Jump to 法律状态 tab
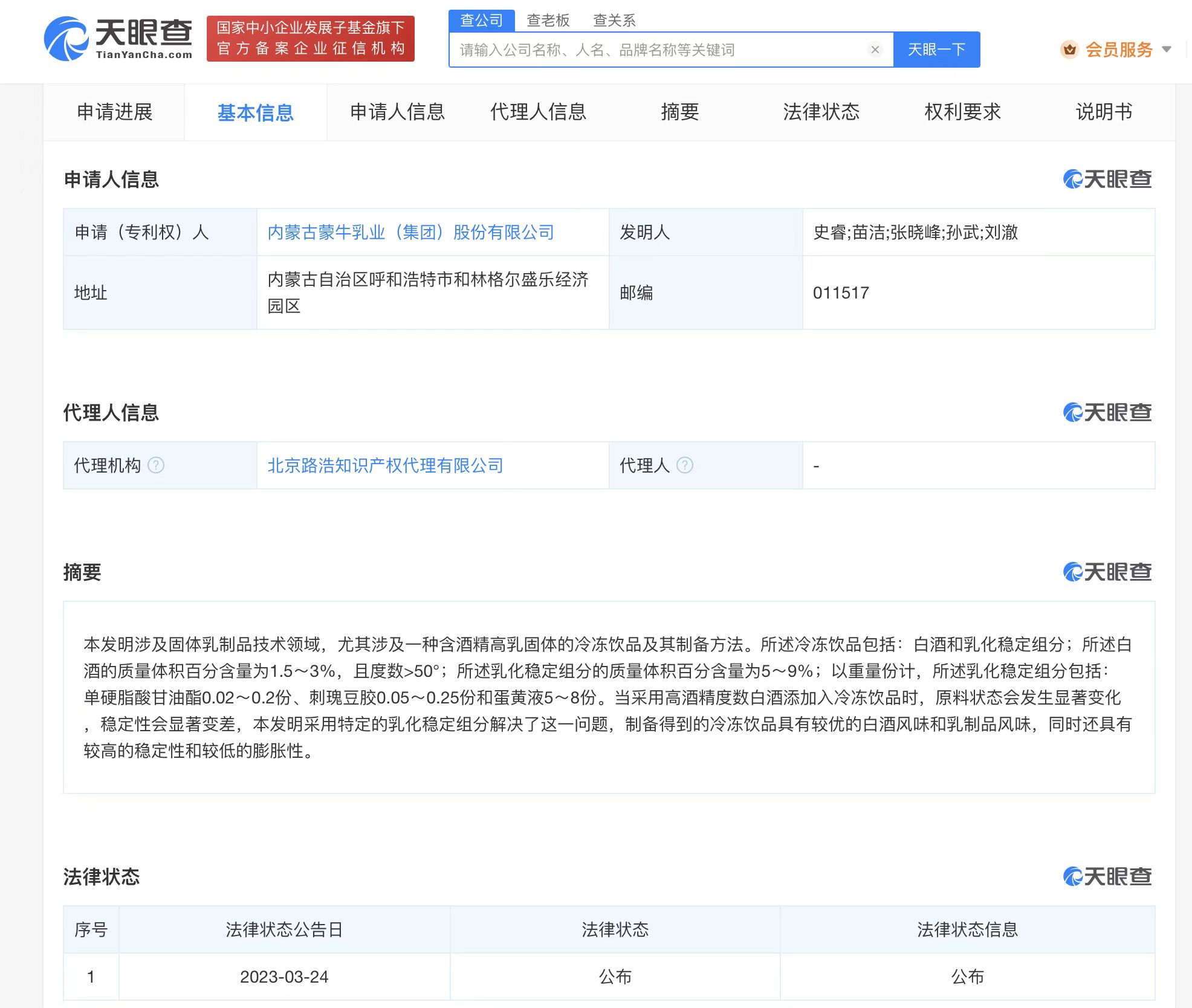Viewport: 1192px width, 1008px height. tap(821, 112)
